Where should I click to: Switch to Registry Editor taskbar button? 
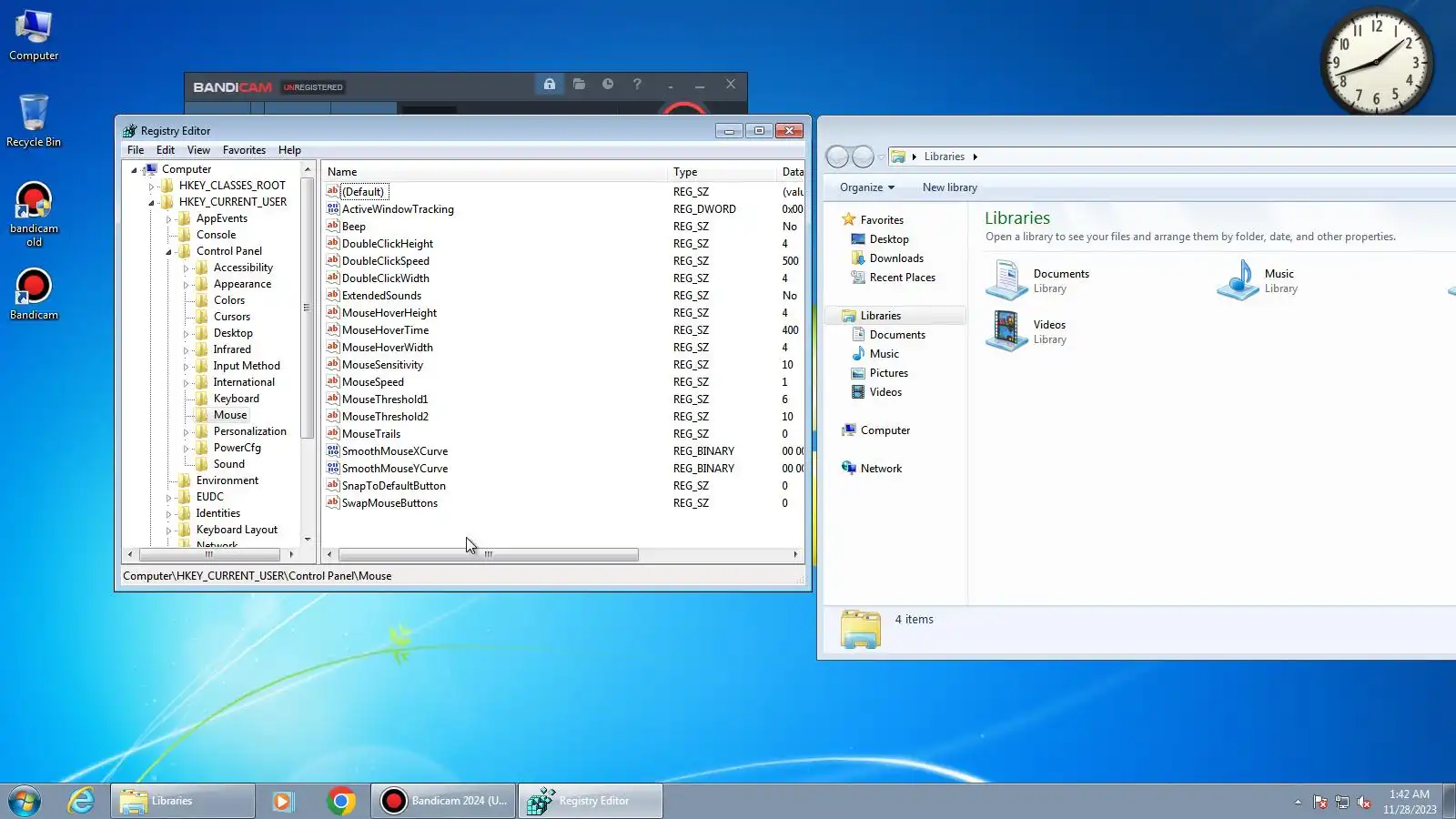point(591,801)
